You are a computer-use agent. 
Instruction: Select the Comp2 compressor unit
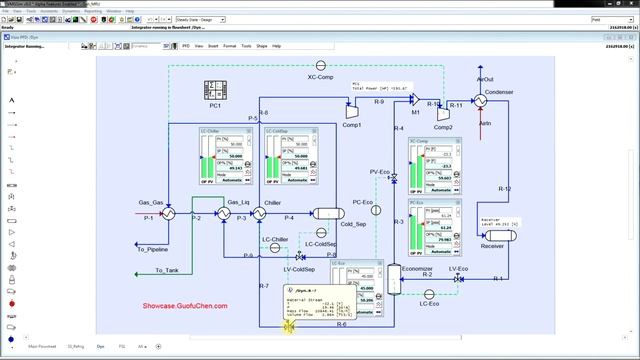point(443,114)
